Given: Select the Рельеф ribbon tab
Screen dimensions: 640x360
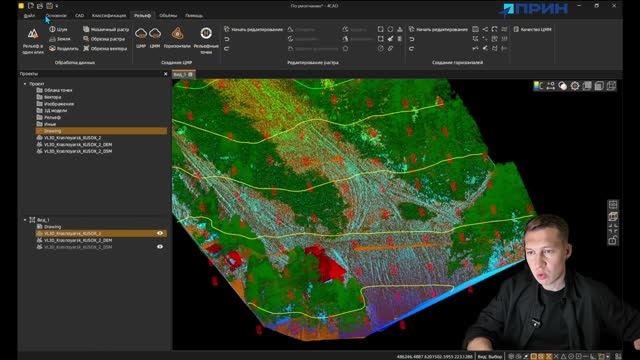Looking at the screenshot, I should (142, 16).
